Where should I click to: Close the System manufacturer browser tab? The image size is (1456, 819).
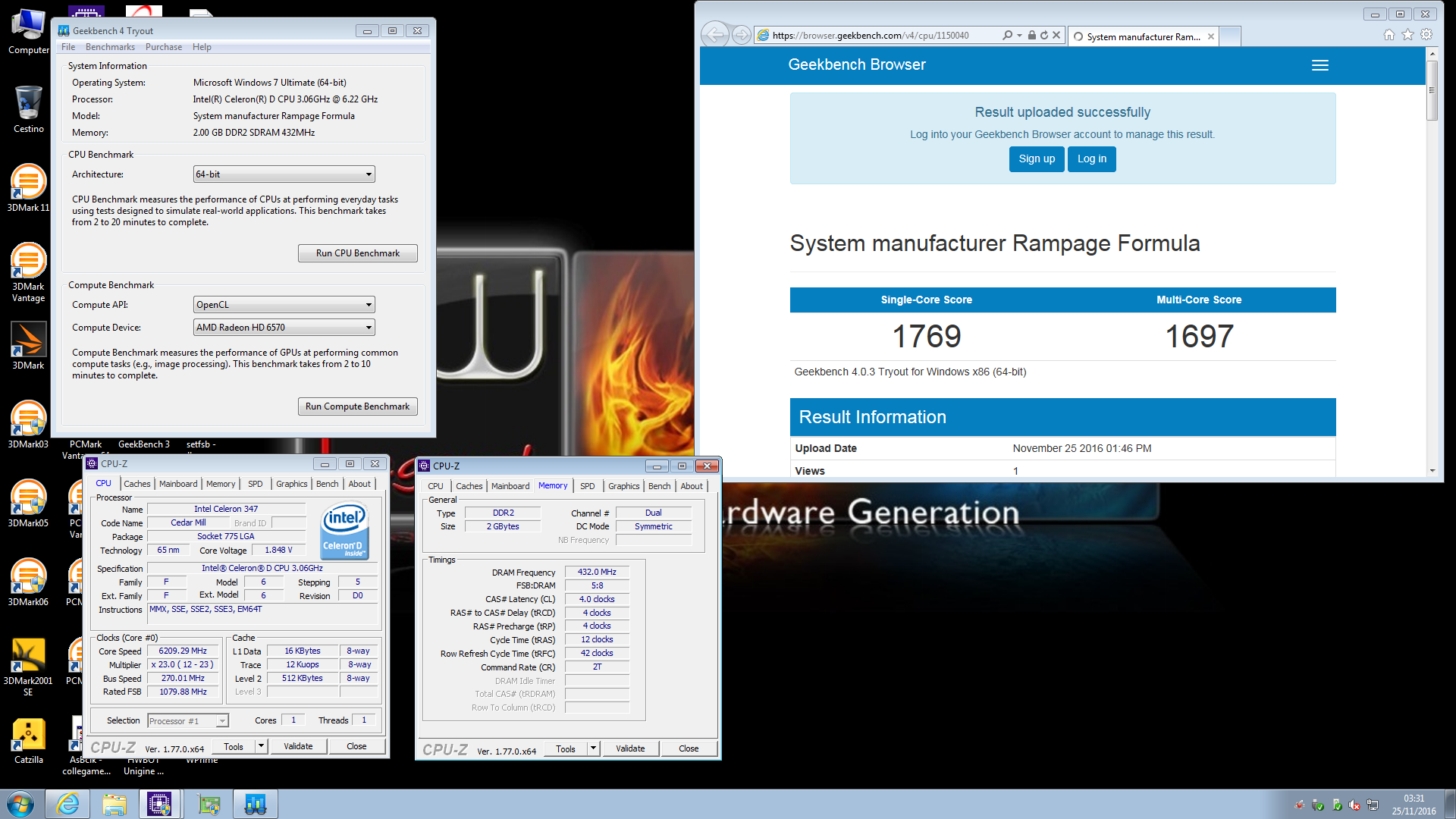click(x=1210, y=36)
